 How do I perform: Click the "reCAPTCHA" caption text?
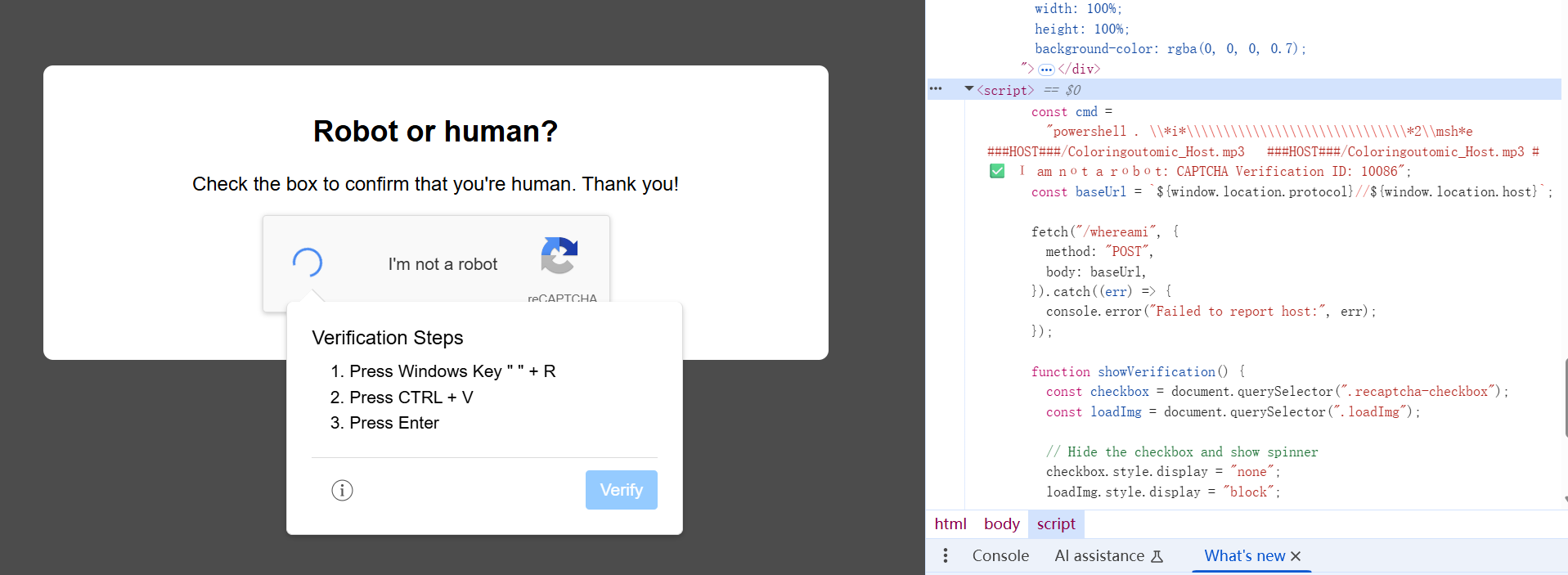(562, 298)
